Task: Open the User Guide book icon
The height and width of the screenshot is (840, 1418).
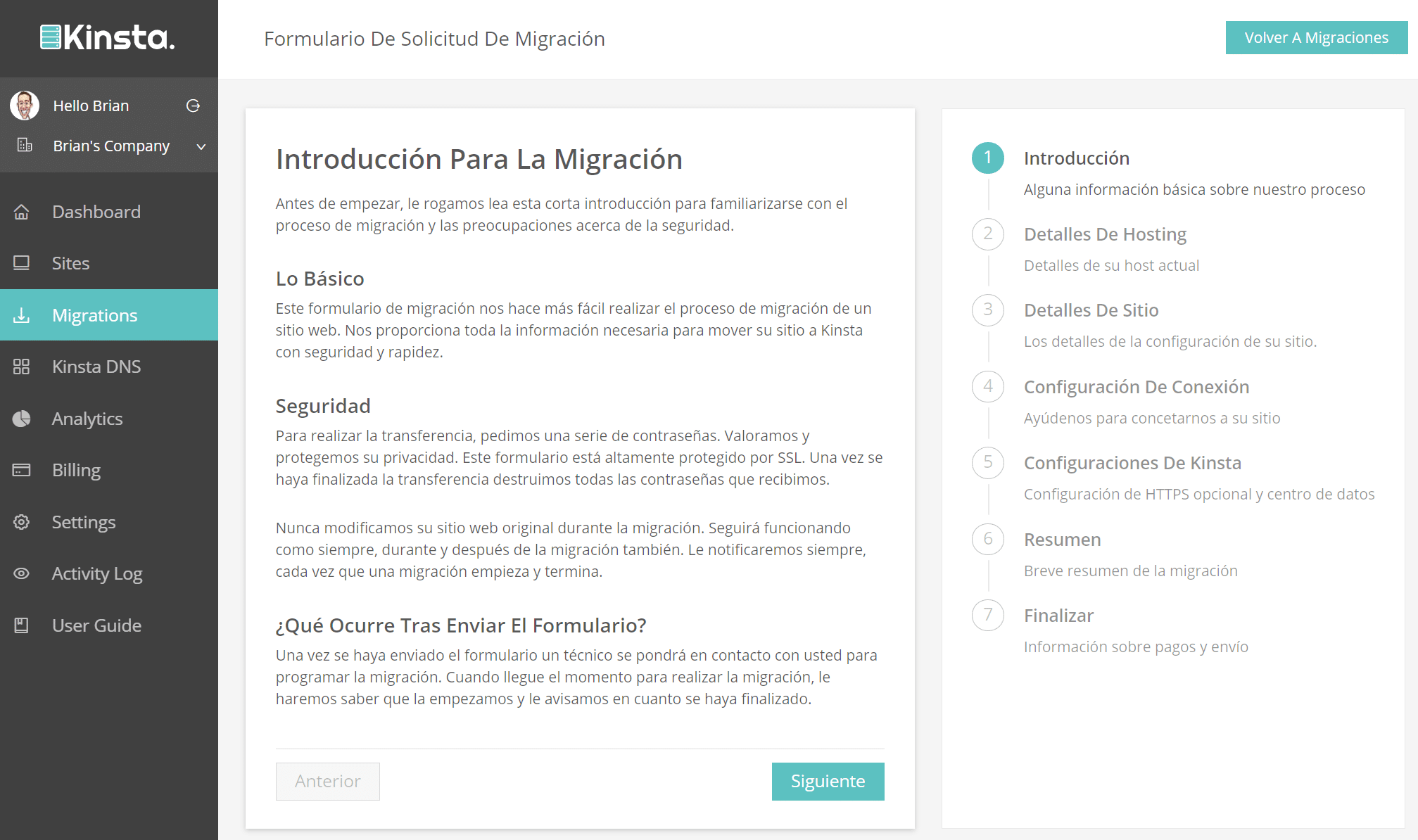Action: [22, 625]
